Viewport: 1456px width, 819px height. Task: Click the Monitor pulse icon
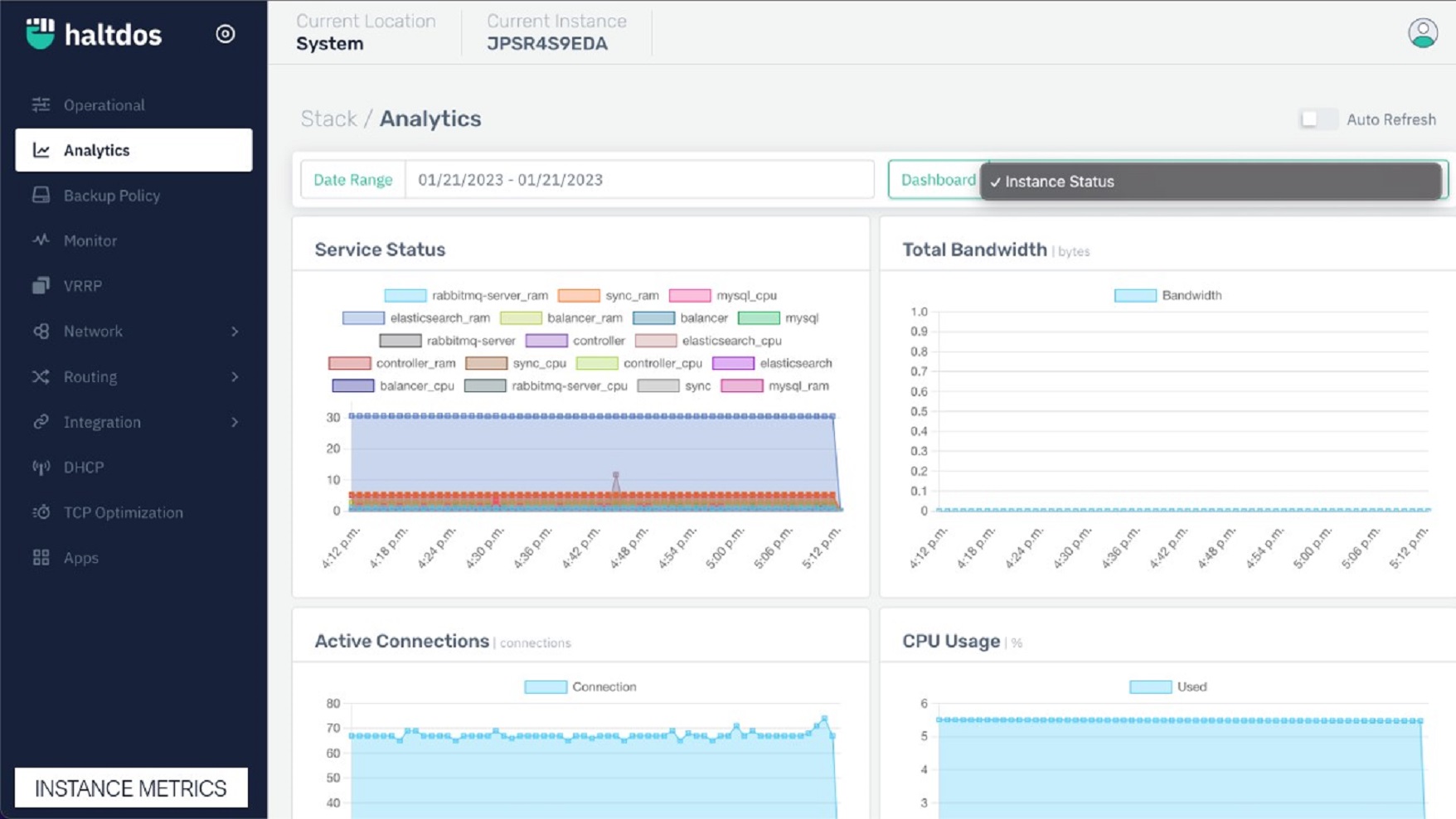[x=41, y=240]
